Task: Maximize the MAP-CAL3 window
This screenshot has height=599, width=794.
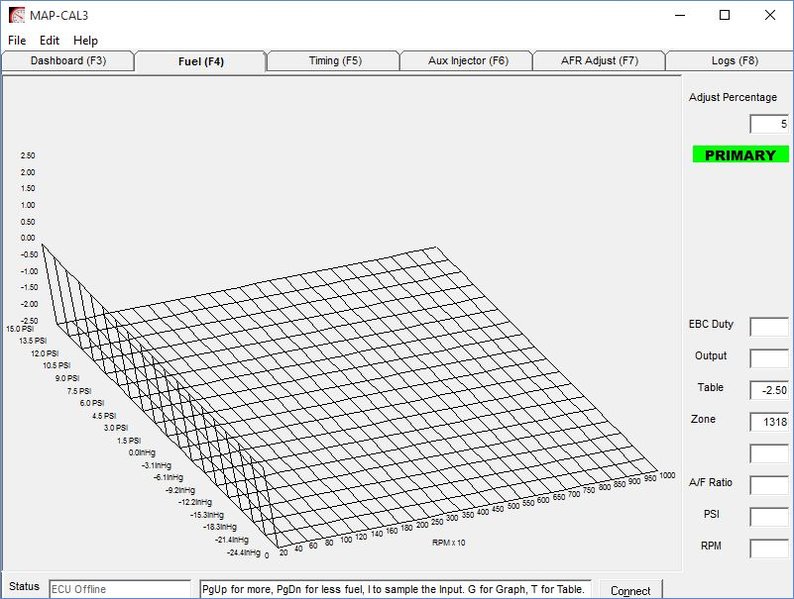Action: click(725, 15)
